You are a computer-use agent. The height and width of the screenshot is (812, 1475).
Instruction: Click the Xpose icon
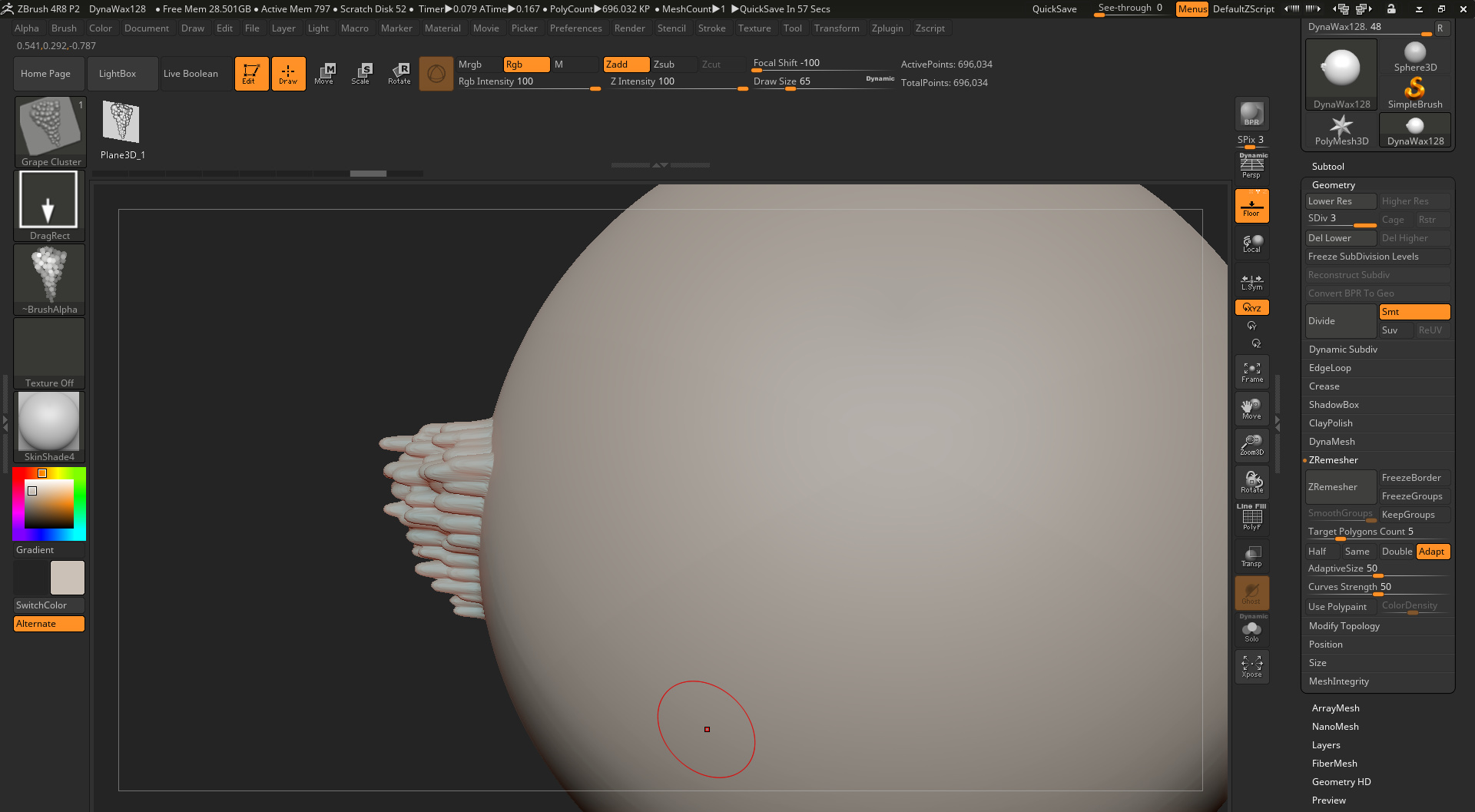(x=1251, y=666)
